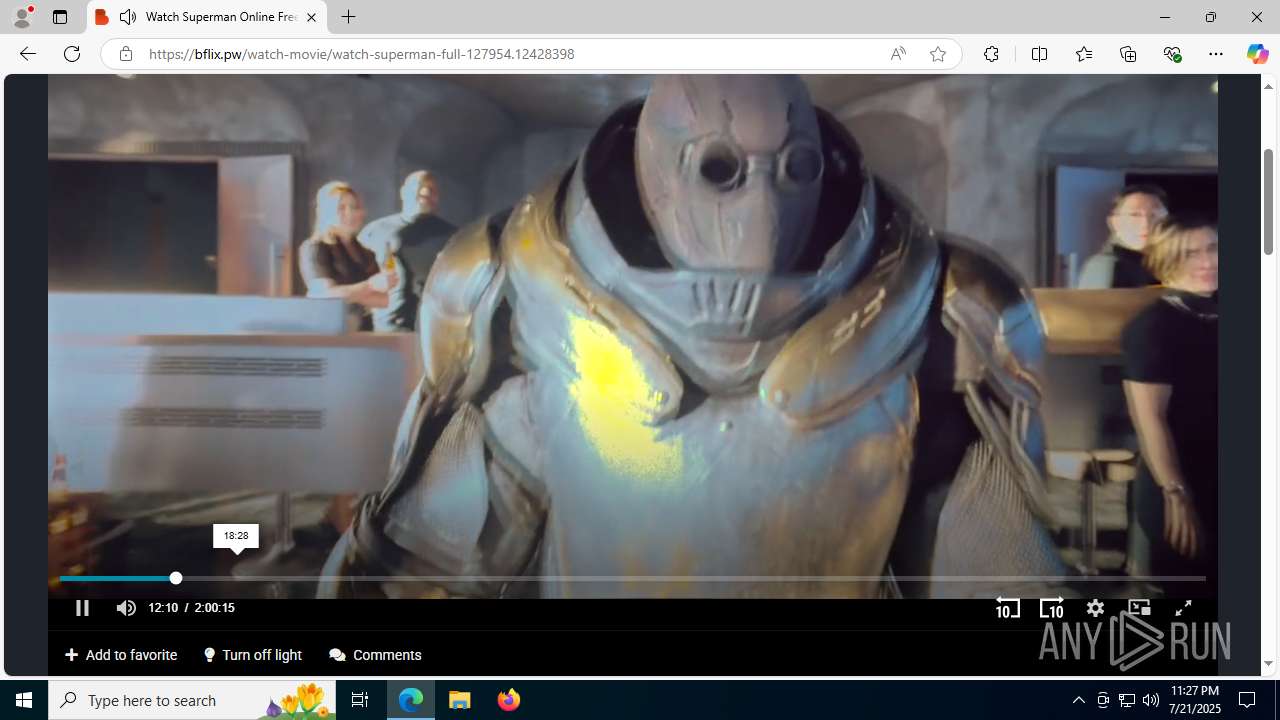
Task: Turn off light
Action: 253,655
